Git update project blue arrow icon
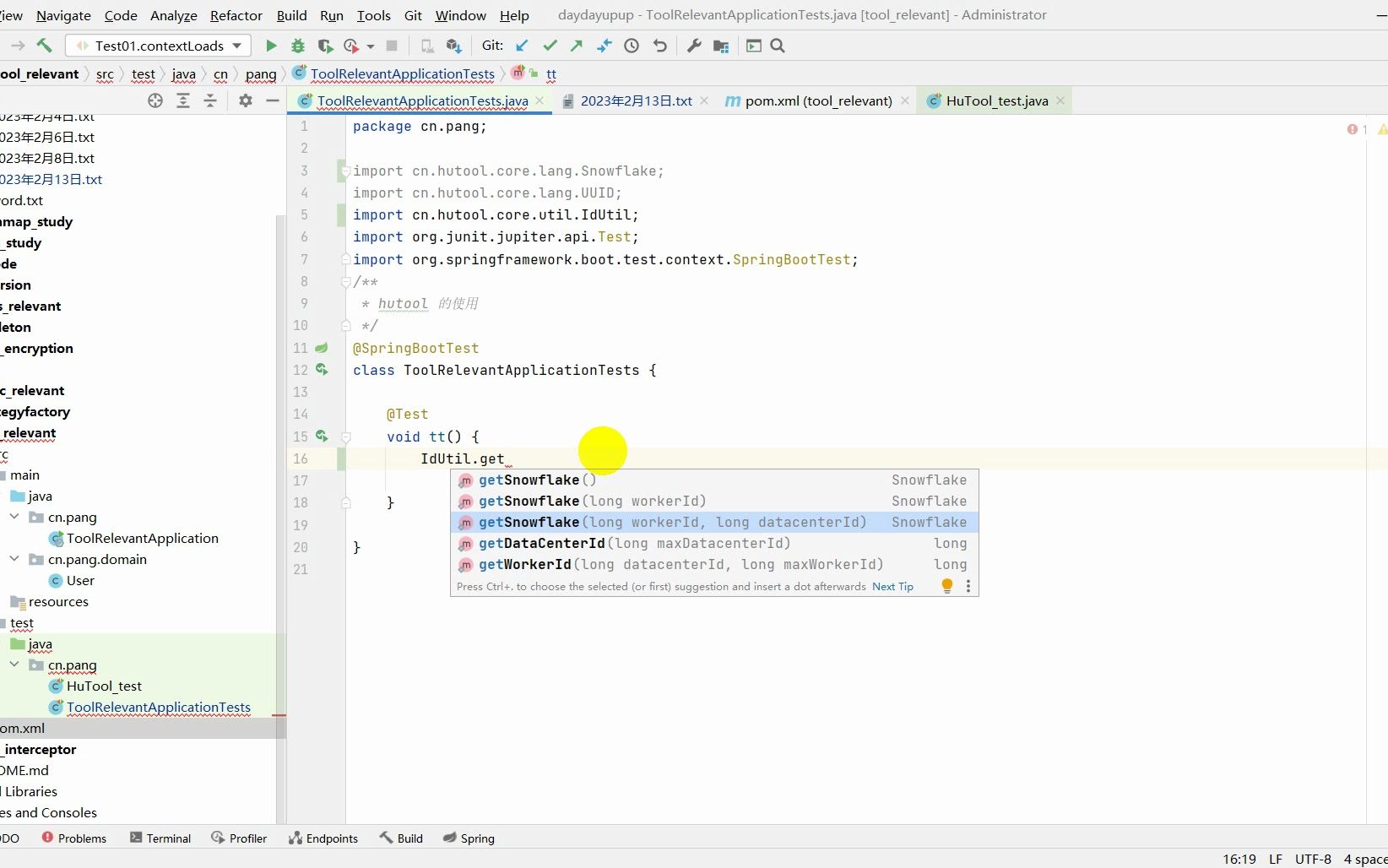1388x868 pixels. (x=522, y=46)
